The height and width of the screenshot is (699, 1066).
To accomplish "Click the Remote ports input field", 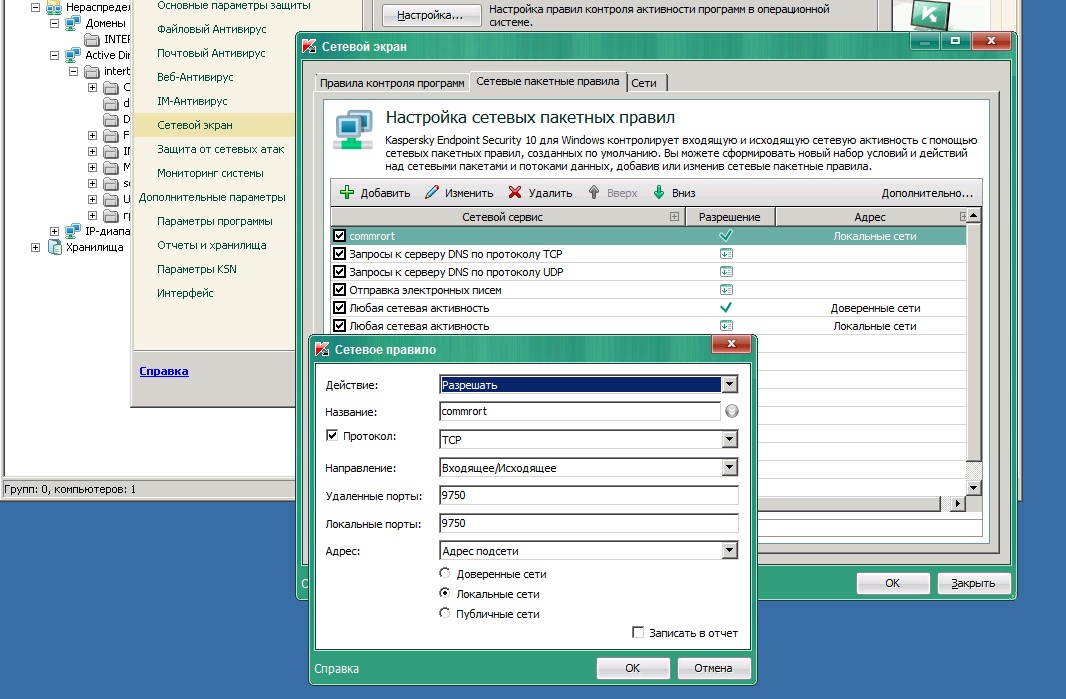I will point(588,496).
